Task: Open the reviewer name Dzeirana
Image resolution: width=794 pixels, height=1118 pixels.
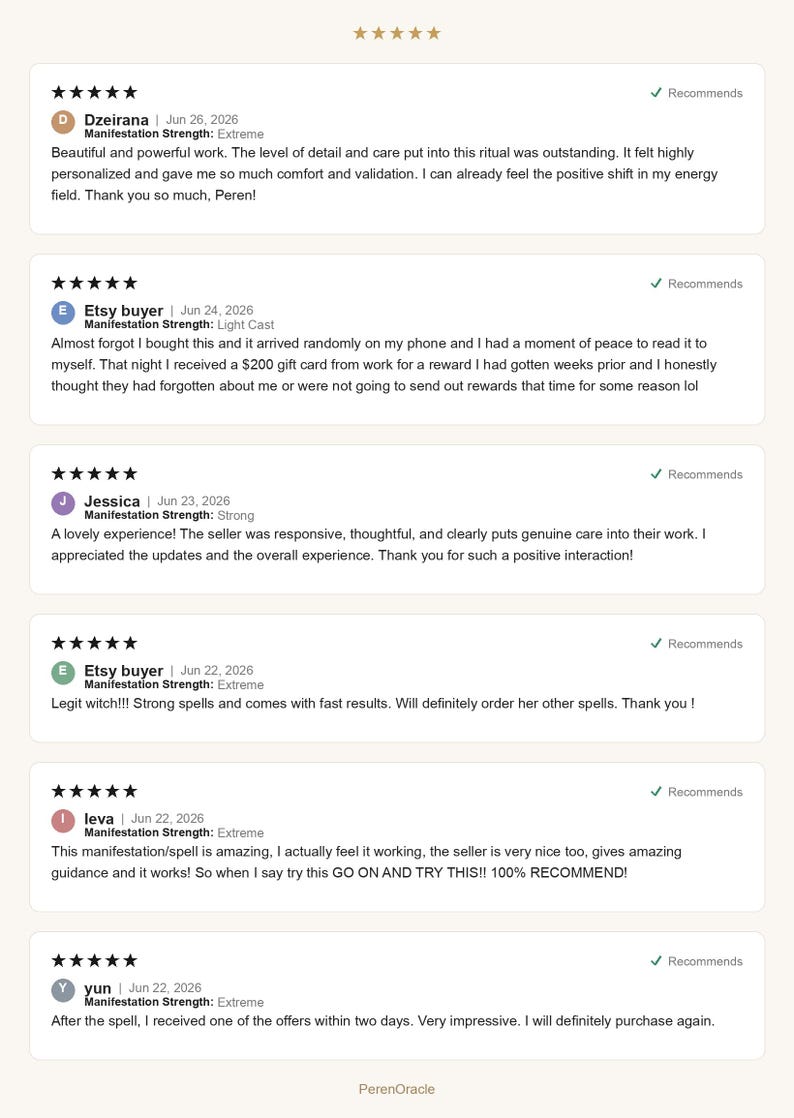Action: click(116, 120)
